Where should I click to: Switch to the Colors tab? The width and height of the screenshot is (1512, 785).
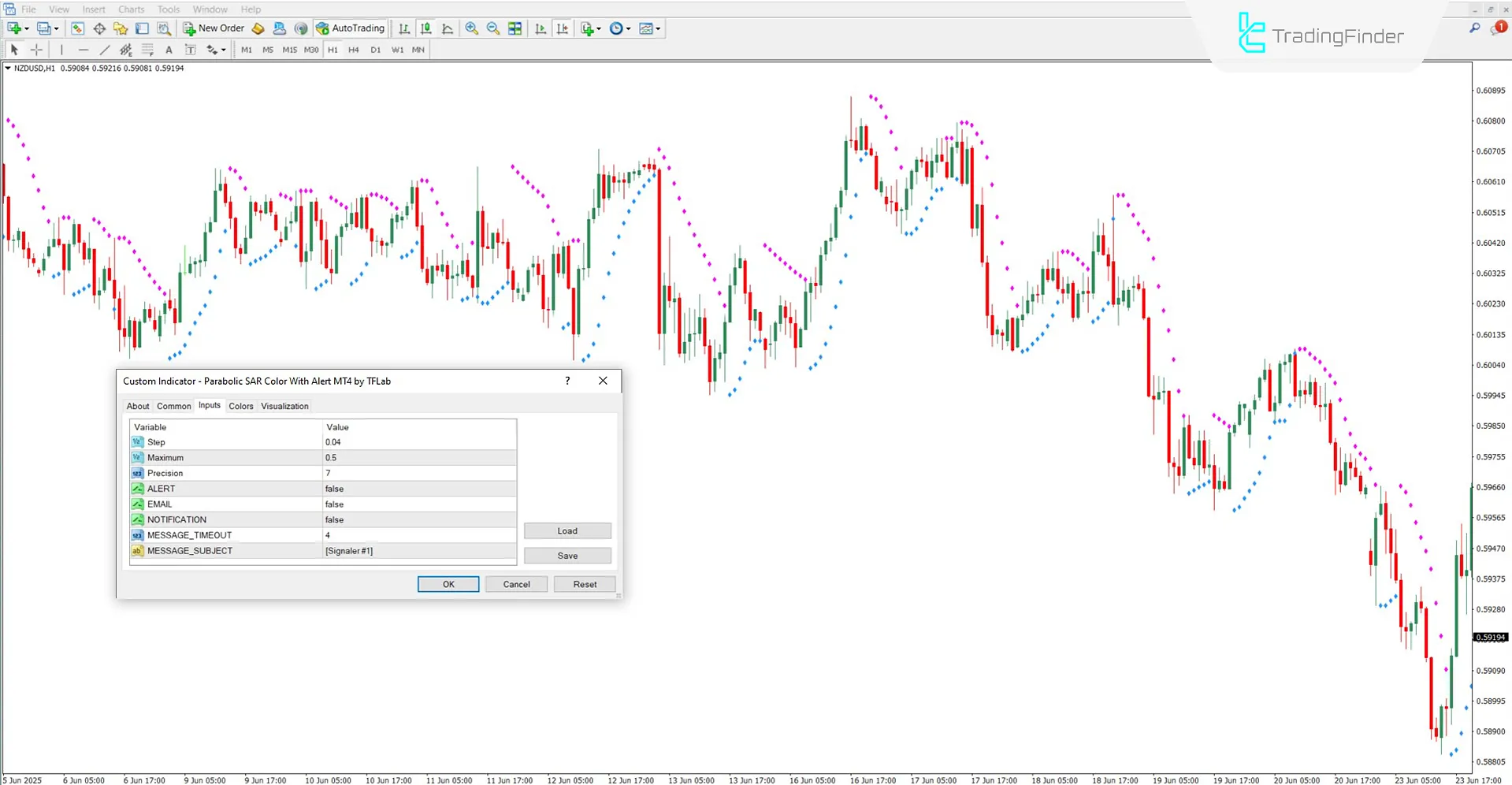[241, 405]
